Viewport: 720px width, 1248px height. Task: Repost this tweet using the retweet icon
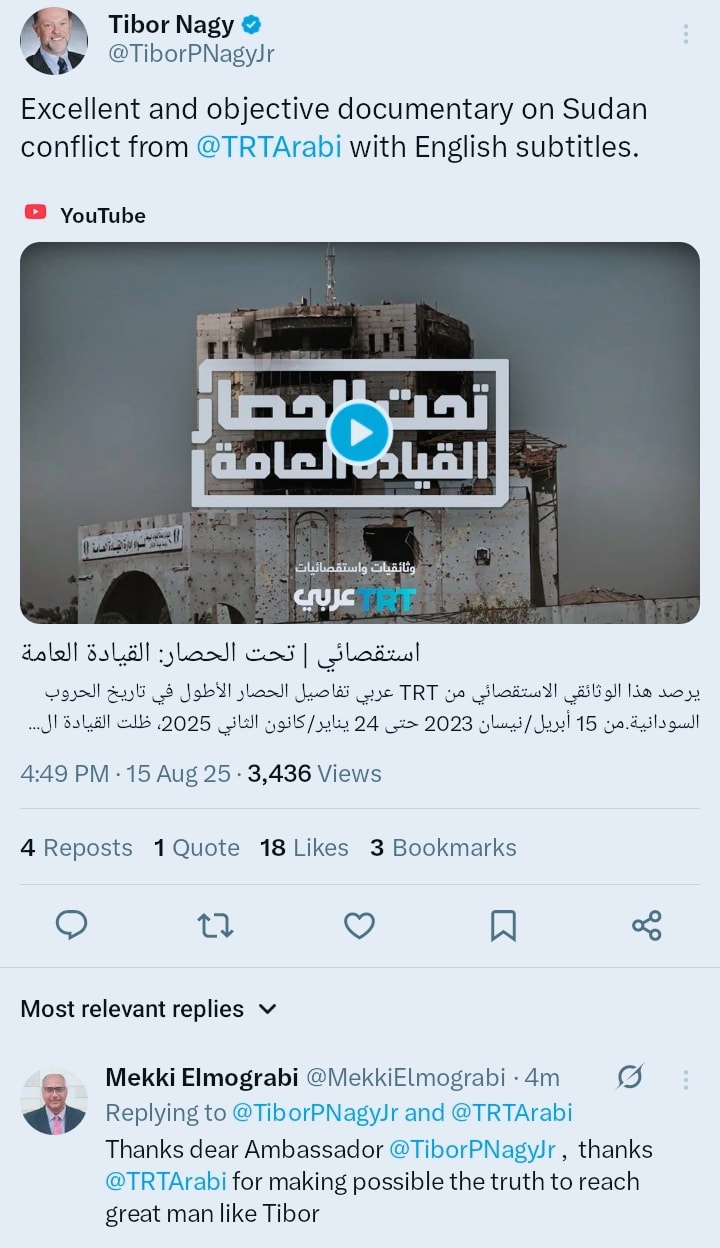[216, 925]
